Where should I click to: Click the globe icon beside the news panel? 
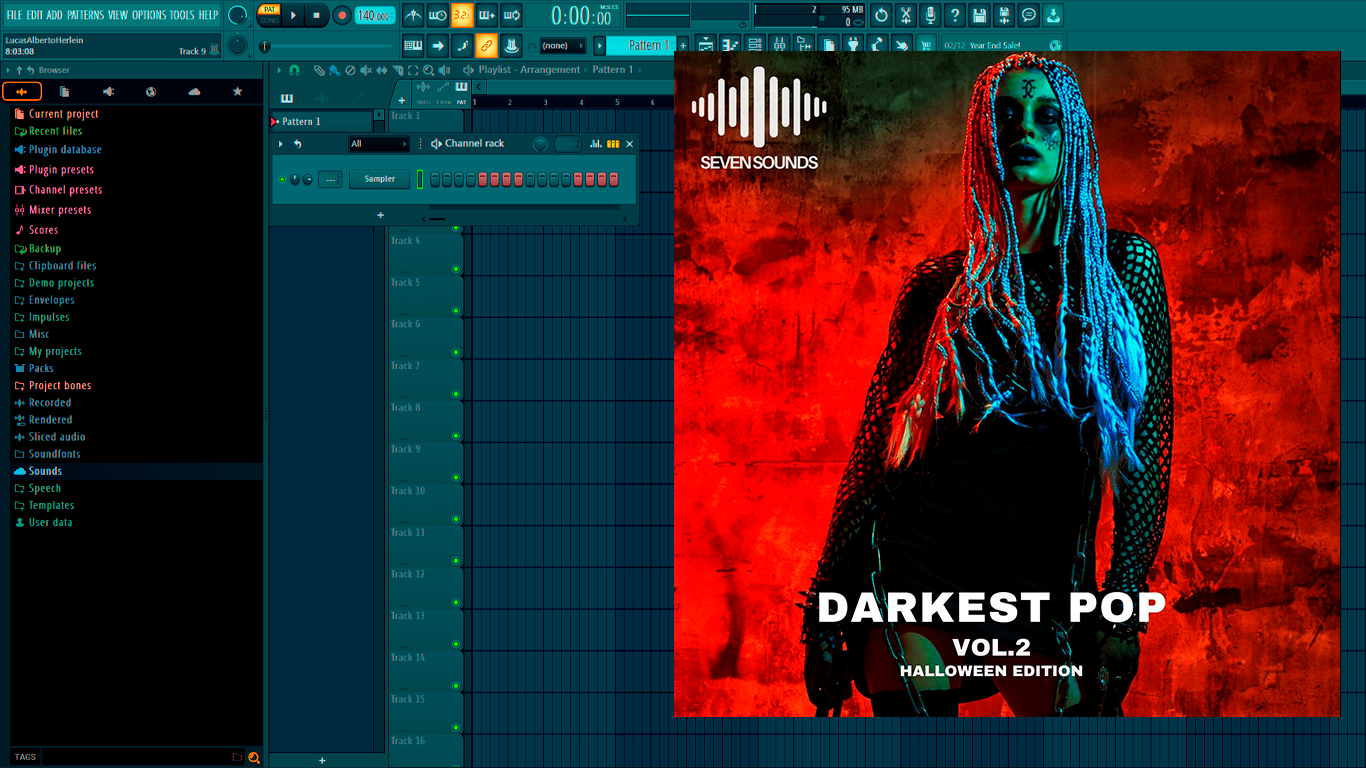1055,45
